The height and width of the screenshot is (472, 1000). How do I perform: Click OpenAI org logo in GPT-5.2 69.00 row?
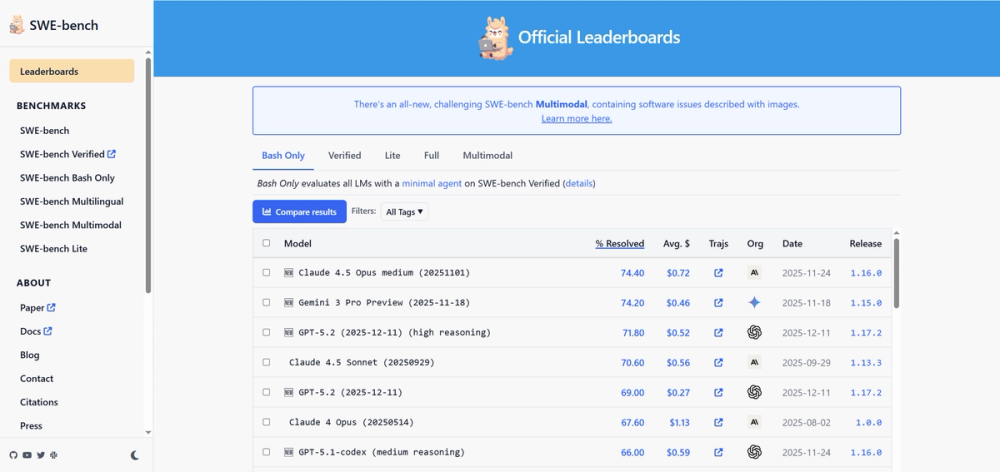[754, 392]
